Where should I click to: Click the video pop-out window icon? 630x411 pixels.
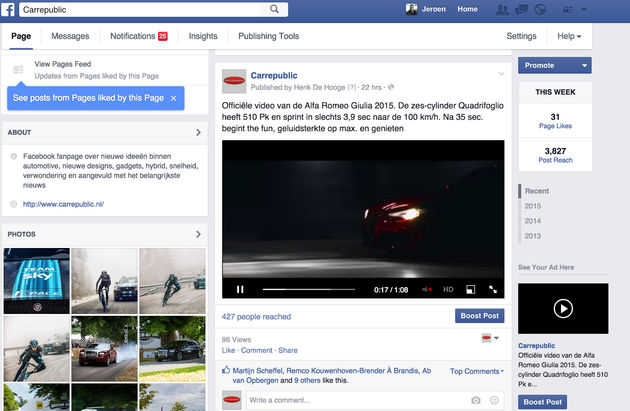pos(470,289)
